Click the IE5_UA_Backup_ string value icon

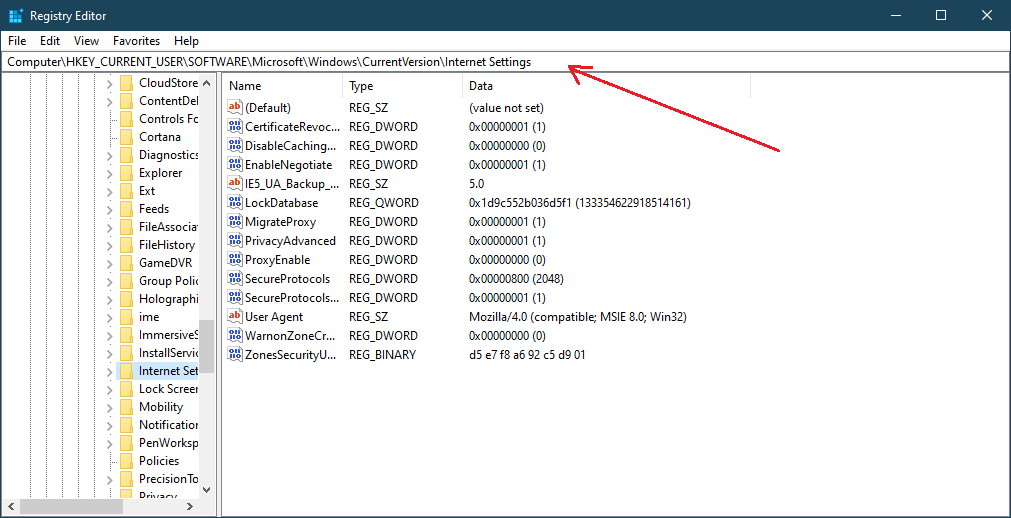click(x=235, y=183)
